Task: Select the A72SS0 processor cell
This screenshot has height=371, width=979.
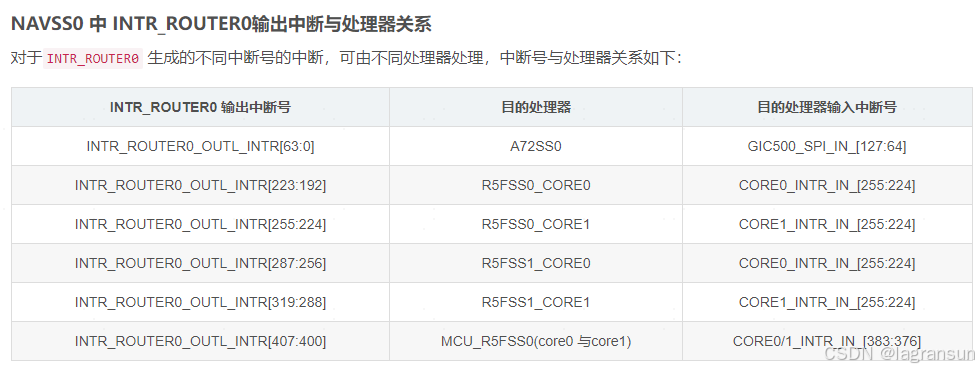Action: pyautogui.click(x=536, y=146)
